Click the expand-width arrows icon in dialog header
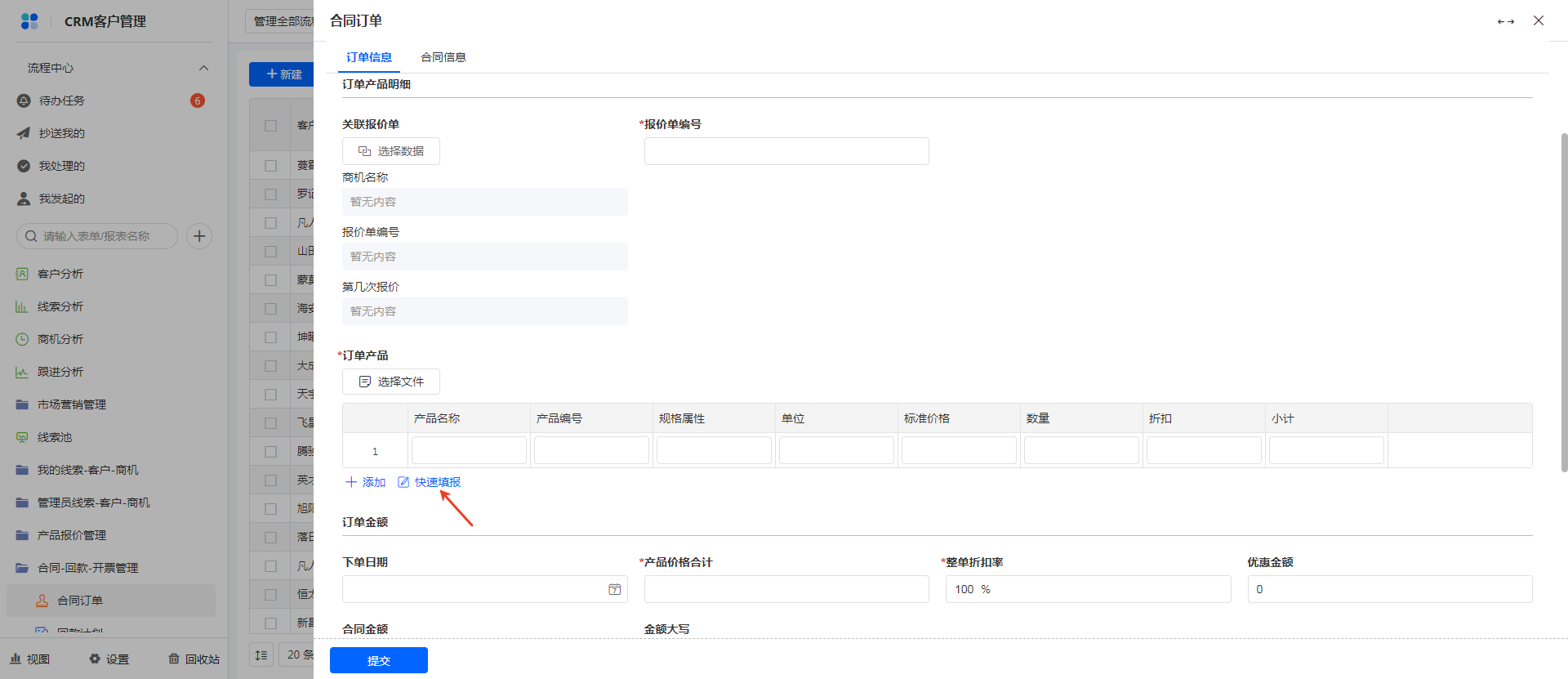 (x=1505, y=21)
